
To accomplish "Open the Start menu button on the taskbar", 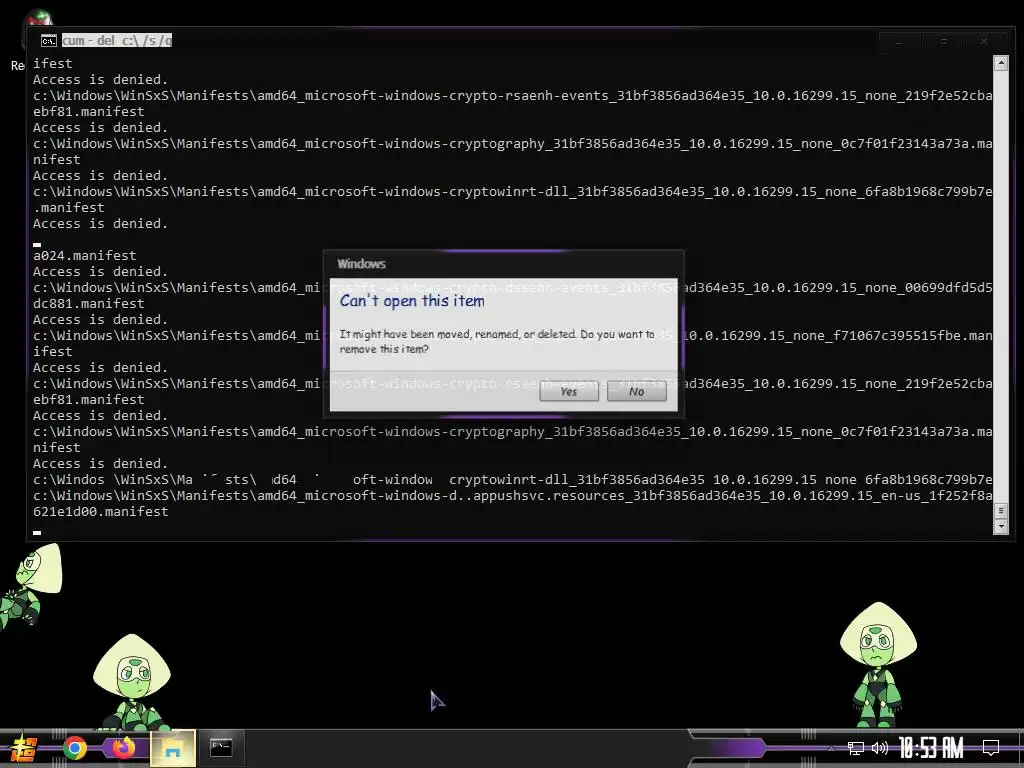I will 24,748.
